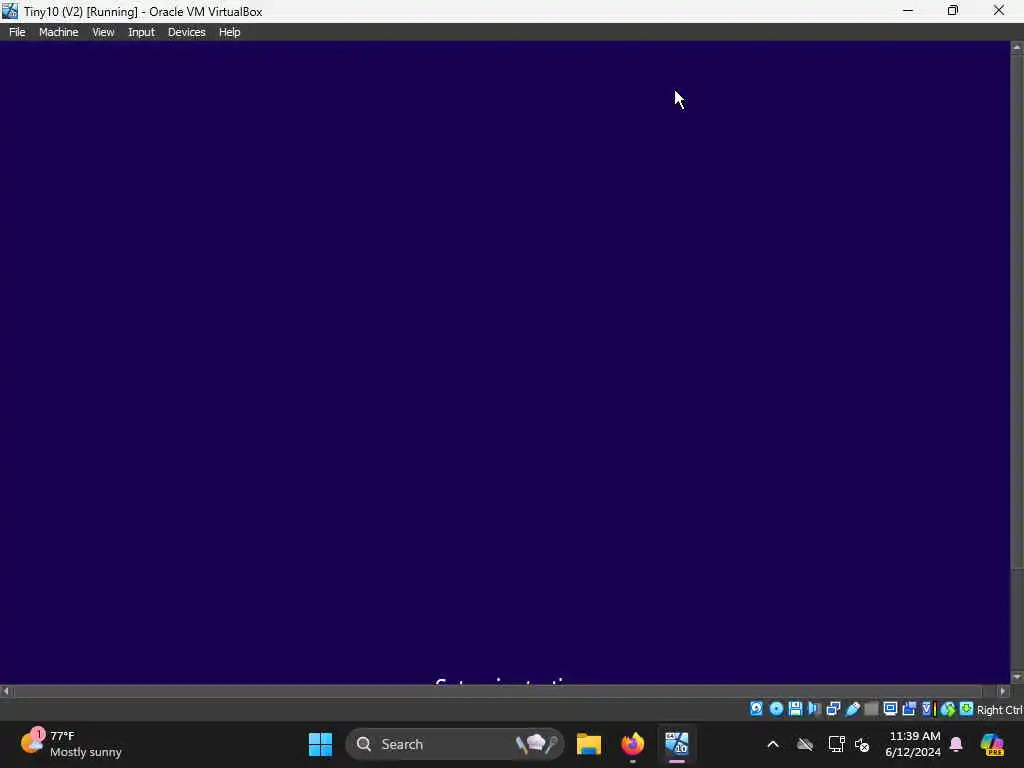
Task: Open the Machine menu
Action: pos(58,32)
